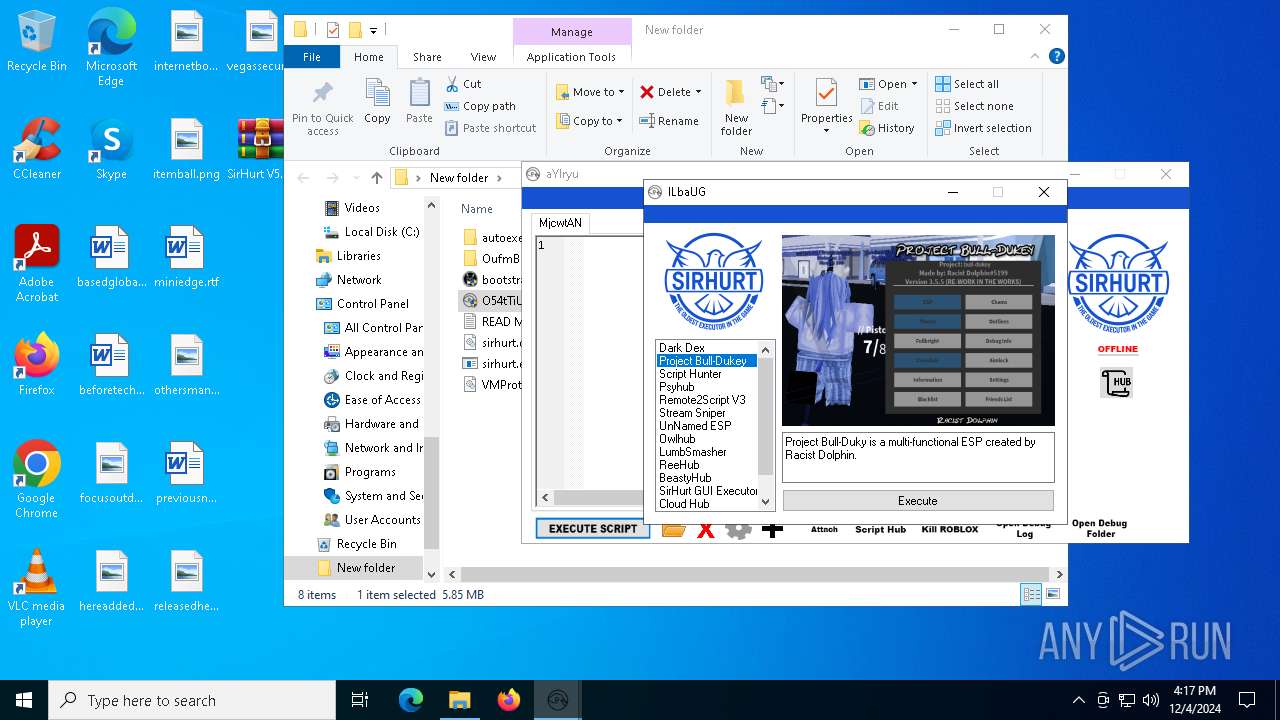Open the HUB scroll icon under OFFLINE
Image resolution: width=1280 pixels, height=720 pixels.
pos(1116,382)
